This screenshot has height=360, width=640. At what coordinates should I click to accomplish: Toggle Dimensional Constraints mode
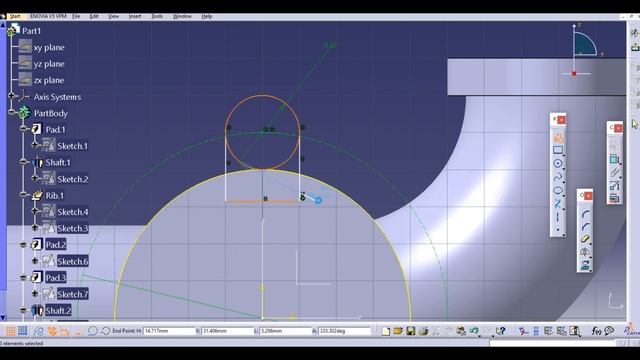pyautogui.click(x=65, y=331)
